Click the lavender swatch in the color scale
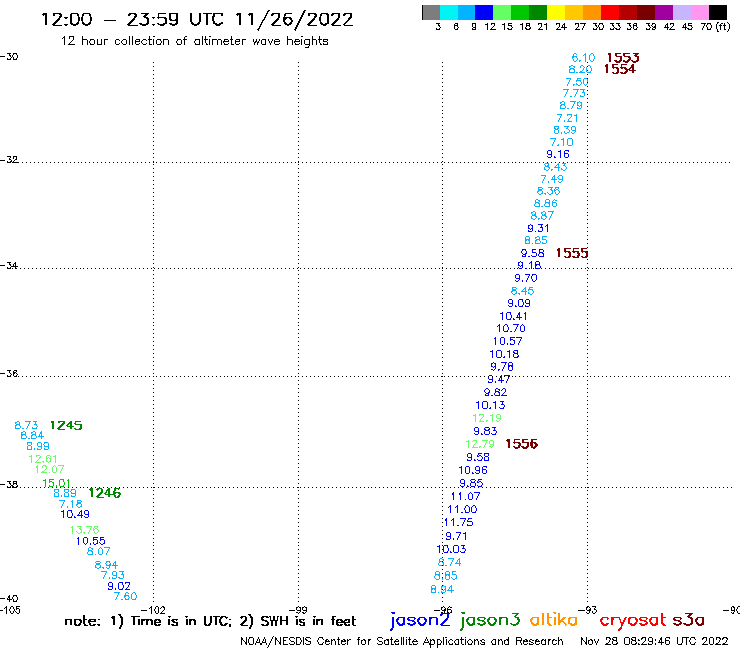740x650 pixels. point(682,12)
